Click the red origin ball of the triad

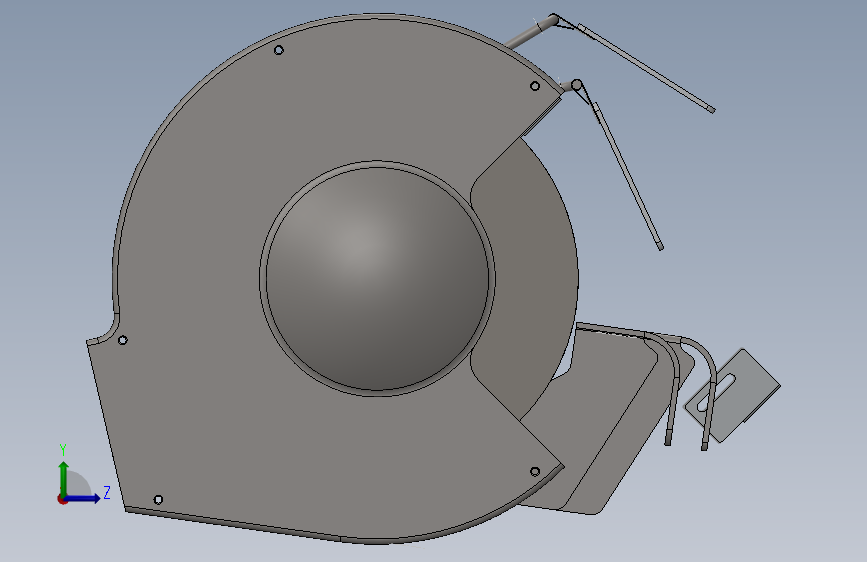(x=62, y=499)
